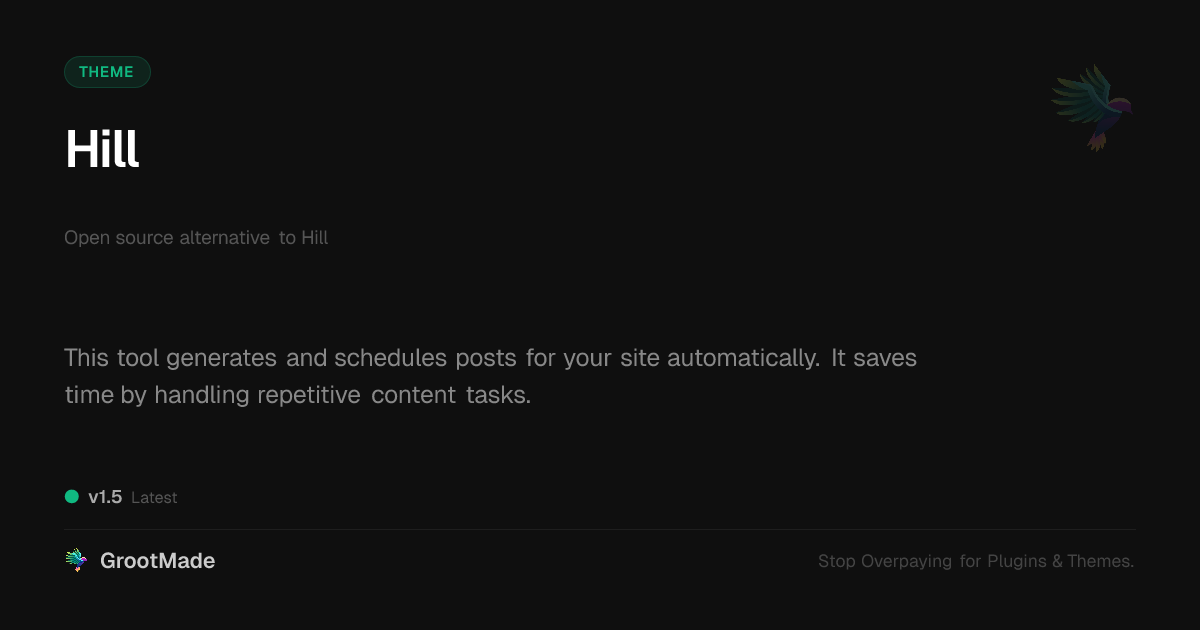Click the small GrootMade bird icon
The width and height of the screenshot is (1200, 630).
[76, 561]
